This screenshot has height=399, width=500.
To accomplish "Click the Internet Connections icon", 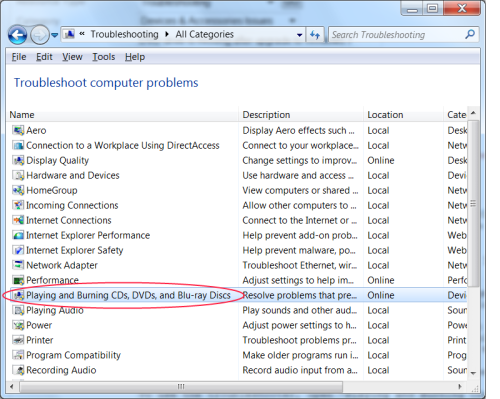I will [18, 220].
